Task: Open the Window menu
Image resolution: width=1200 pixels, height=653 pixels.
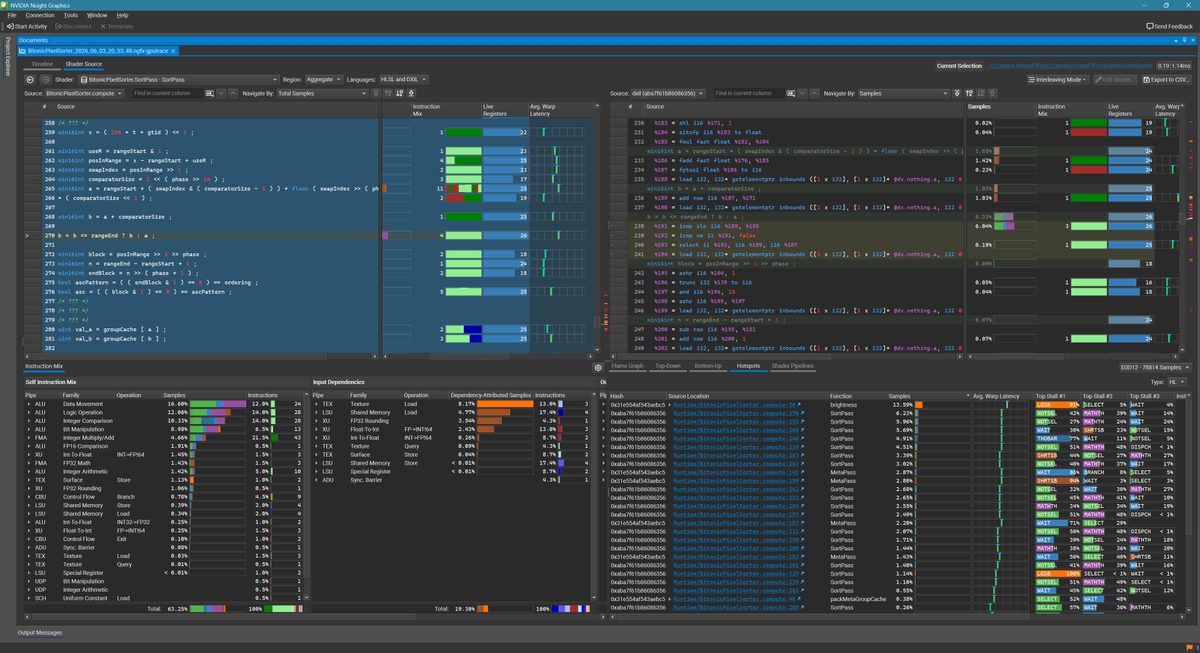Action: [x=97, y=15]
